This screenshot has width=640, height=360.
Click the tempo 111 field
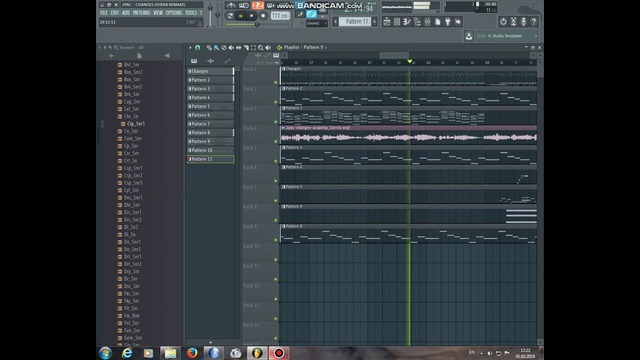[x=280, y=16]
